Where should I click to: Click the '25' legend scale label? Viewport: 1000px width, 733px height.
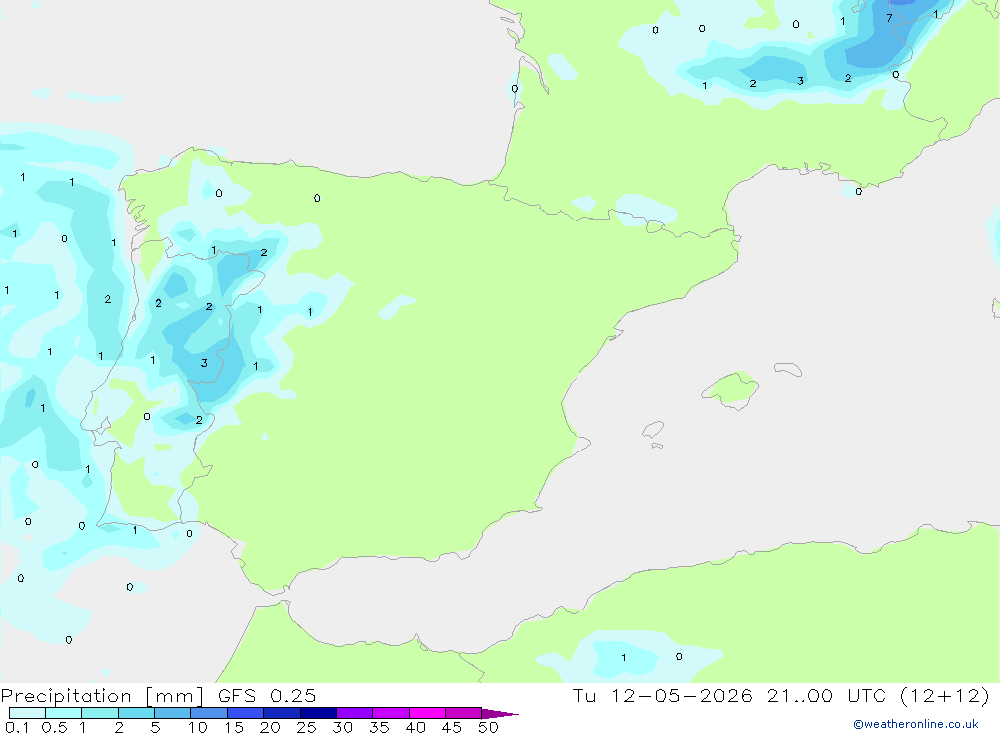coord(306,727)
